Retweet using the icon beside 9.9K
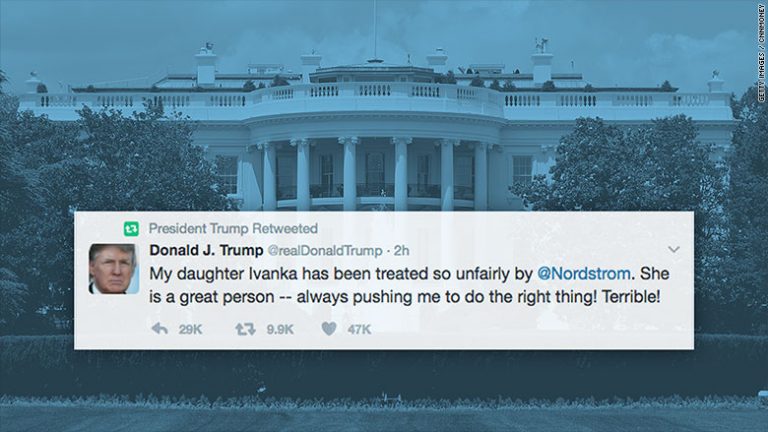This screenshot has height=432, width=768. pyautogui.click(x=244, y=328)
